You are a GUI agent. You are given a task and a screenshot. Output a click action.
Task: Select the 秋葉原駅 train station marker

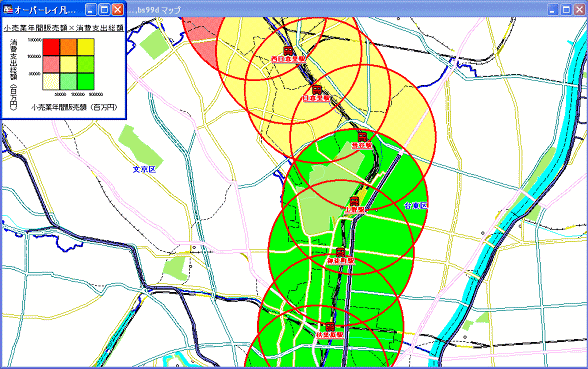[x=330, y=327]
